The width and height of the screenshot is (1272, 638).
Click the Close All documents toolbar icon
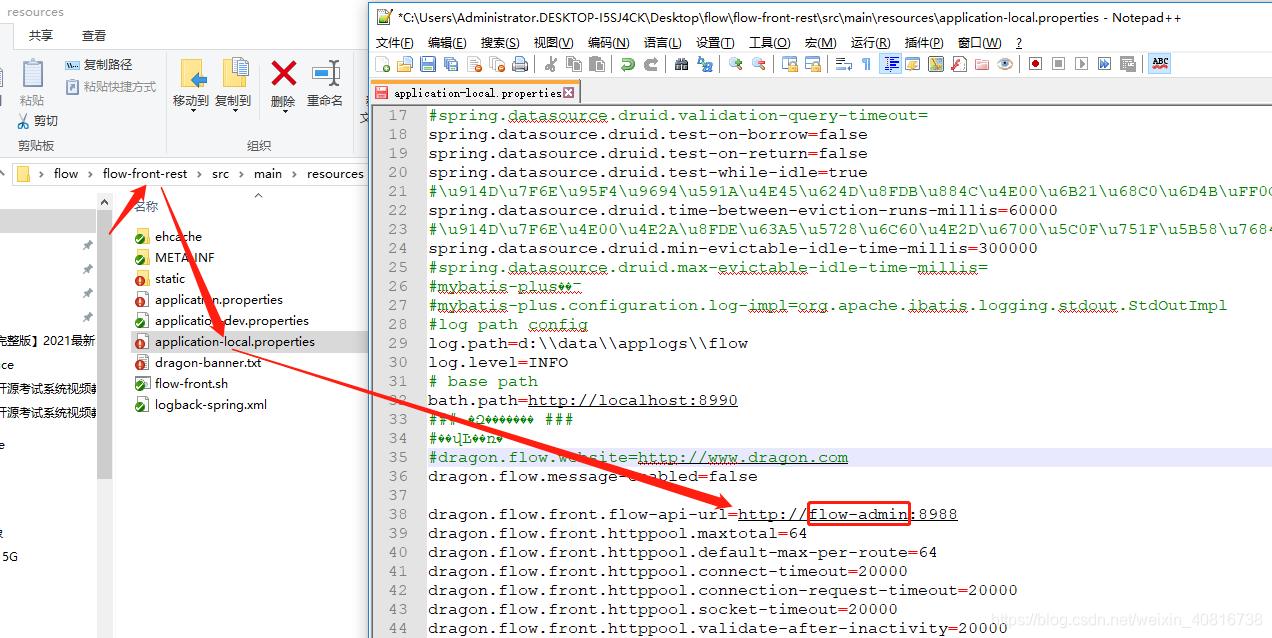click(x=497, y=64)
